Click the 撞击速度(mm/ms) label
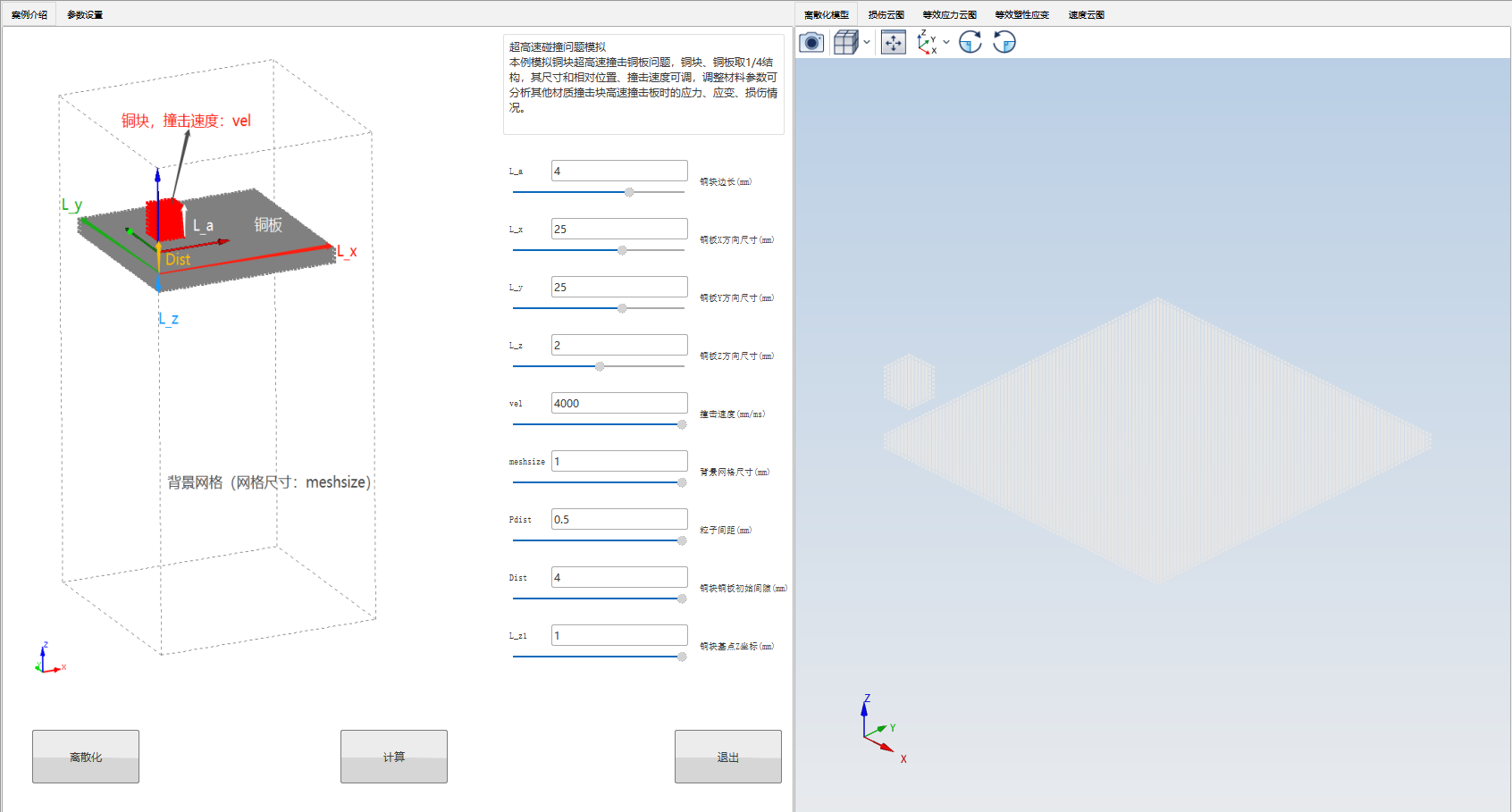Viewport: 1512px width, 812px height. [732, 414]
